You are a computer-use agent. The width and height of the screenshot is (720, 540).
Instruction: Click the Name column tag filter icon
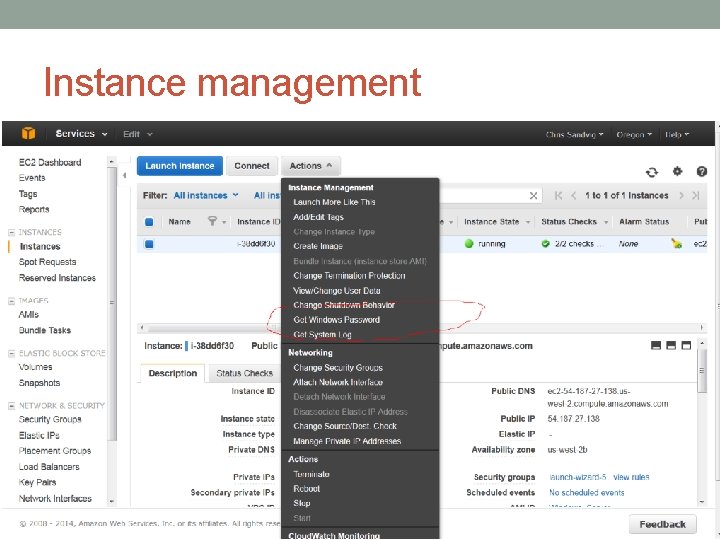click(x=212, y=221)
